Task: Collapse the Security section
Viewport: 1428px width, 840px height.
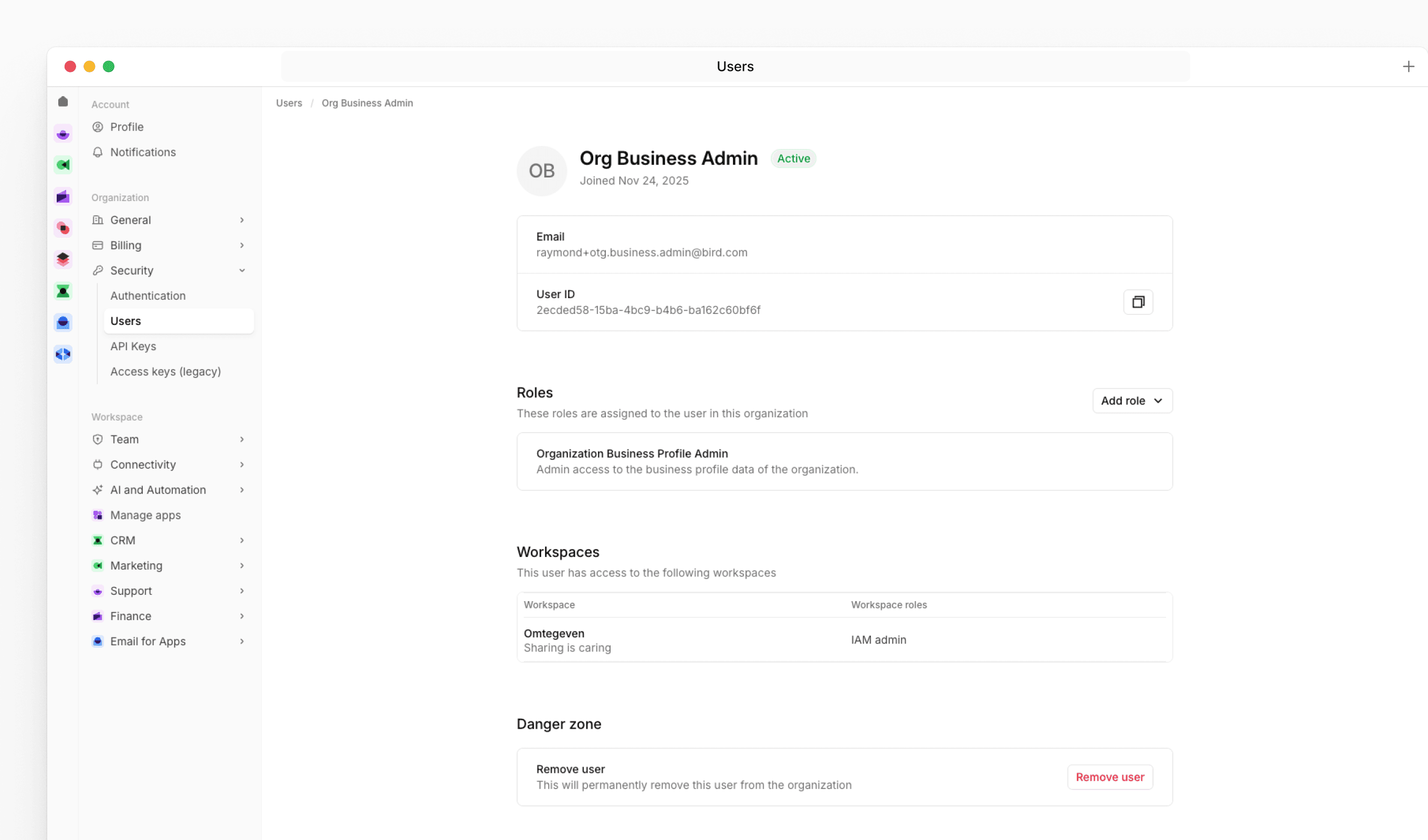Action: pos(242,270)
